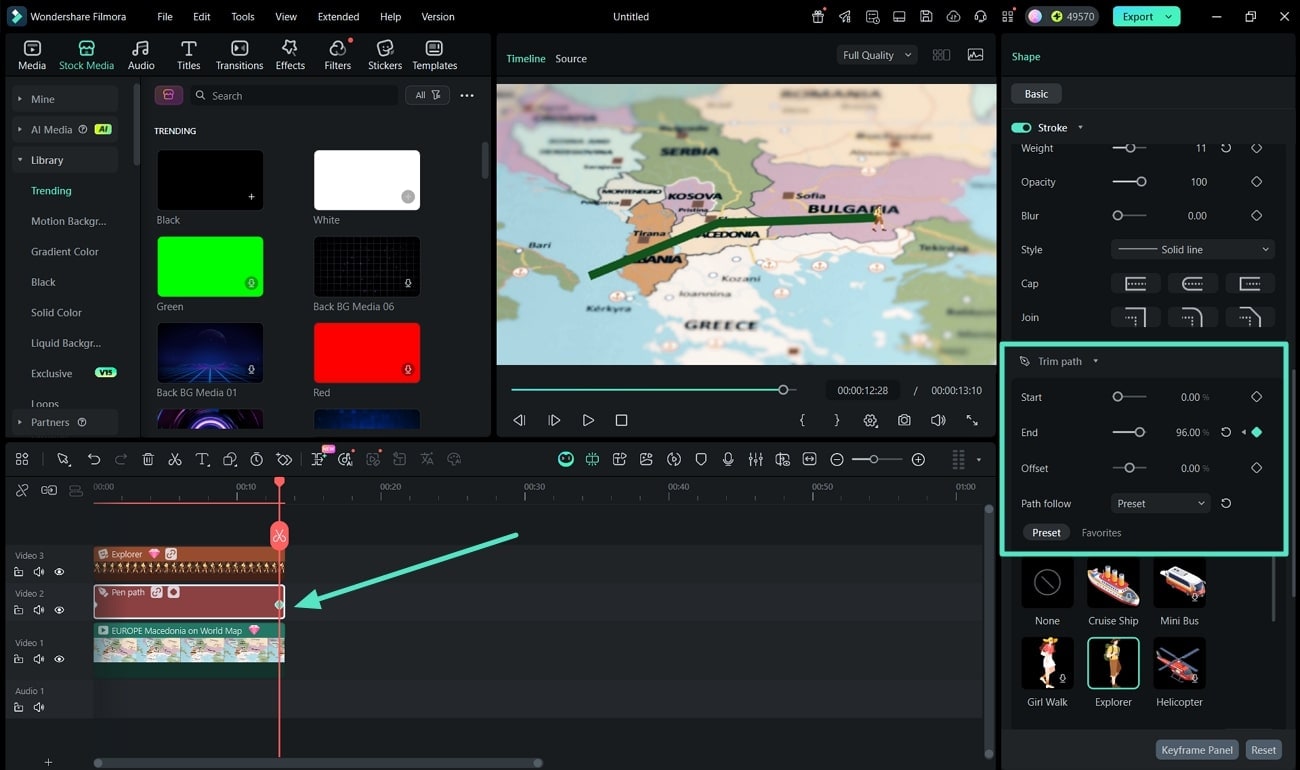Screen dimensions: 1300x770
Task: Open the Voiceover recording microphone tool
Action: pyautogui.click(x=728, y=458)
